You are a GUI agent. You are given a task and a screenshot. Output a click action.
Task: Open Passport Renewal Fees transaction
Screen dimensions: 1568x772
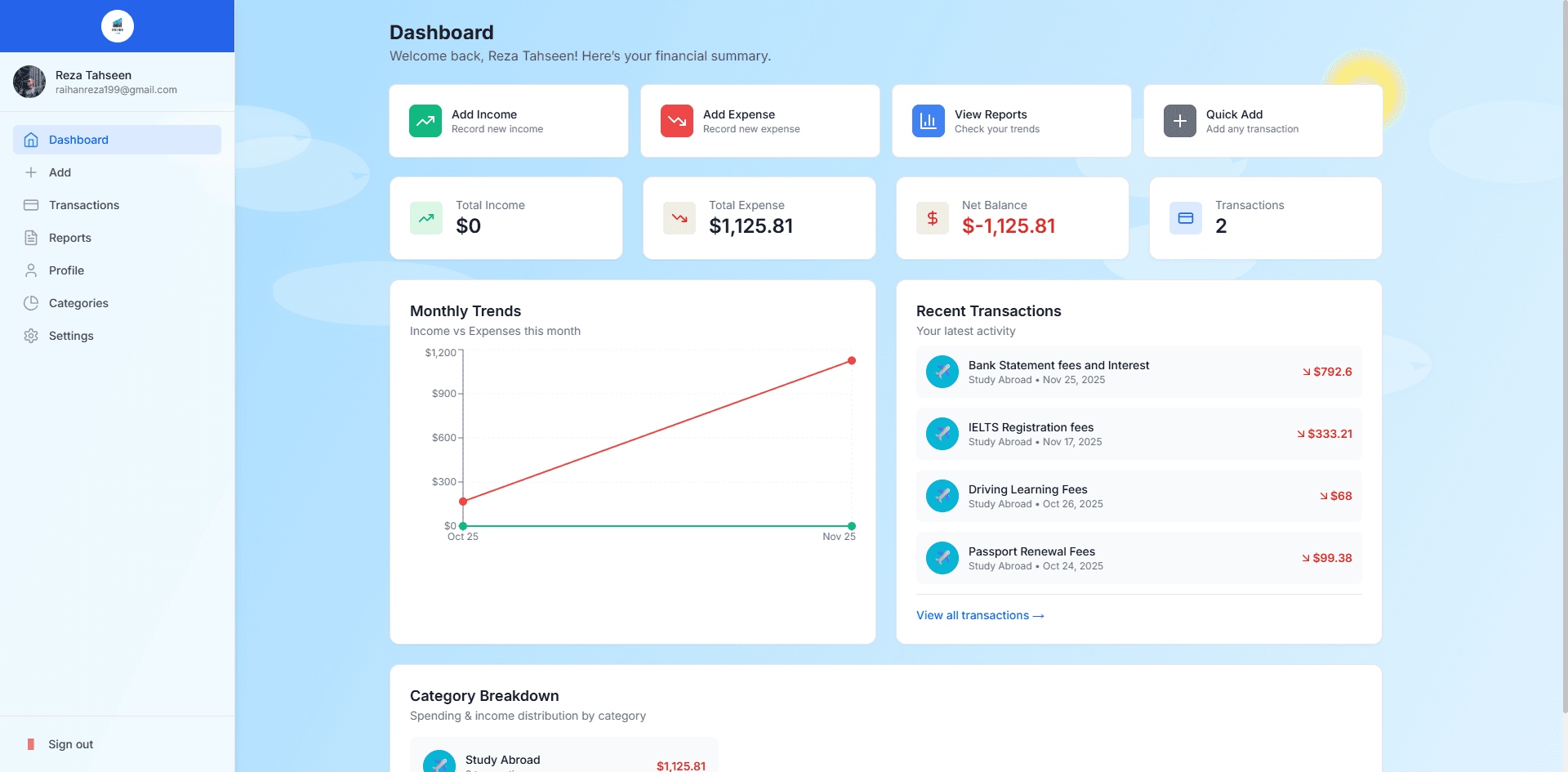(x=1139, y=558)
